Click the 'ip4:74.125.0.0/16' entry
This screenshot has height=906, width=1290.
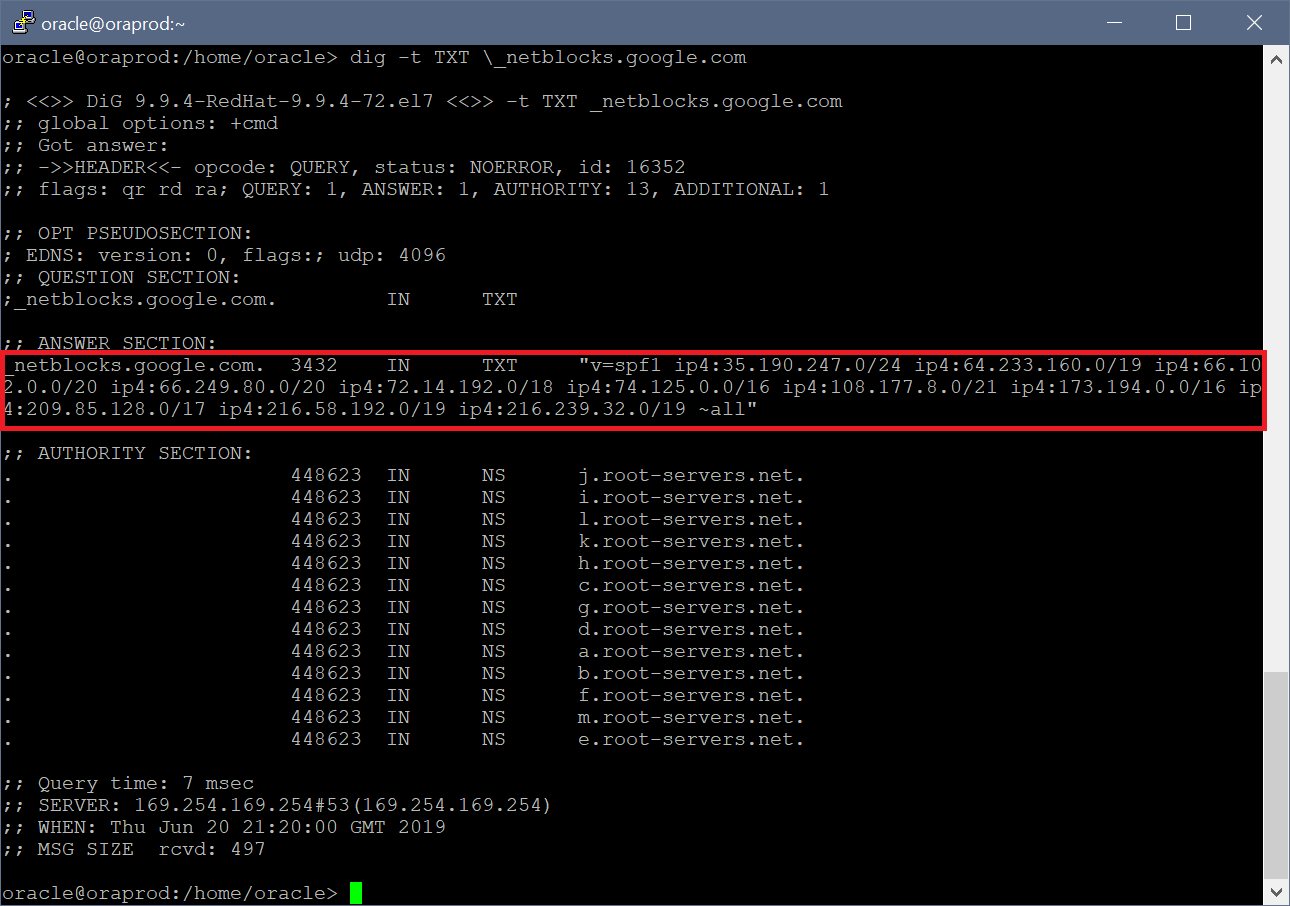click(x=668, y=387)
